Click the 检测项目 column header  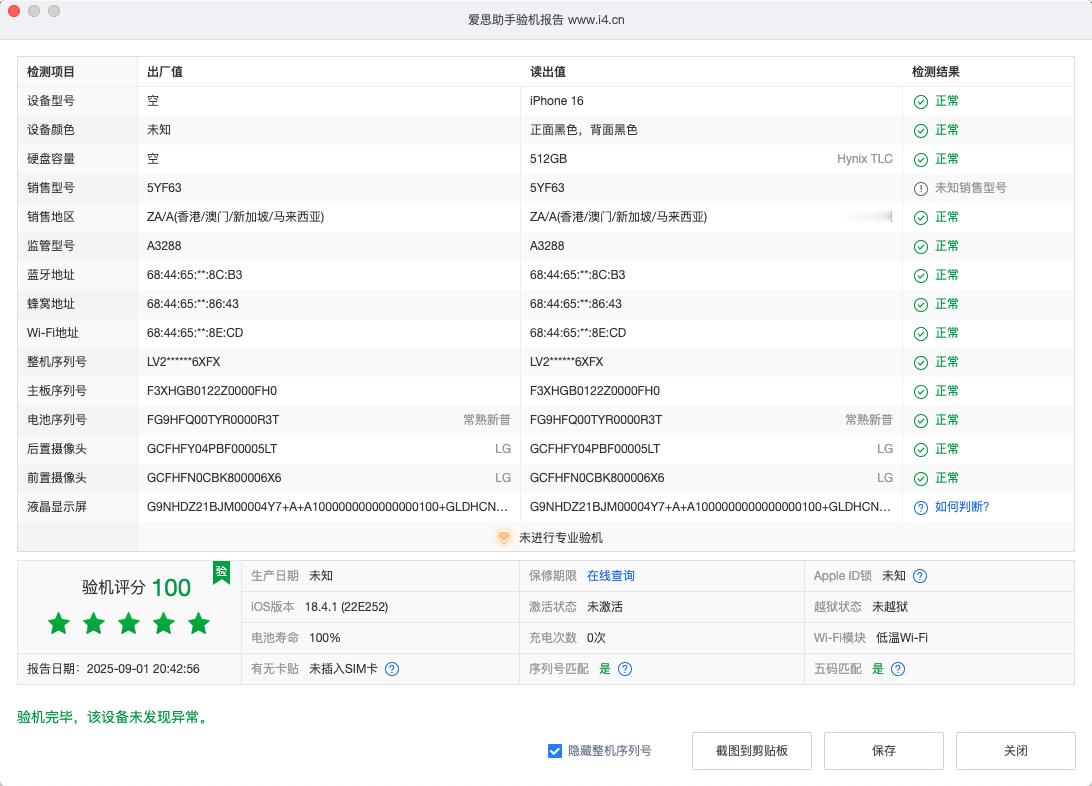[51, 72]
